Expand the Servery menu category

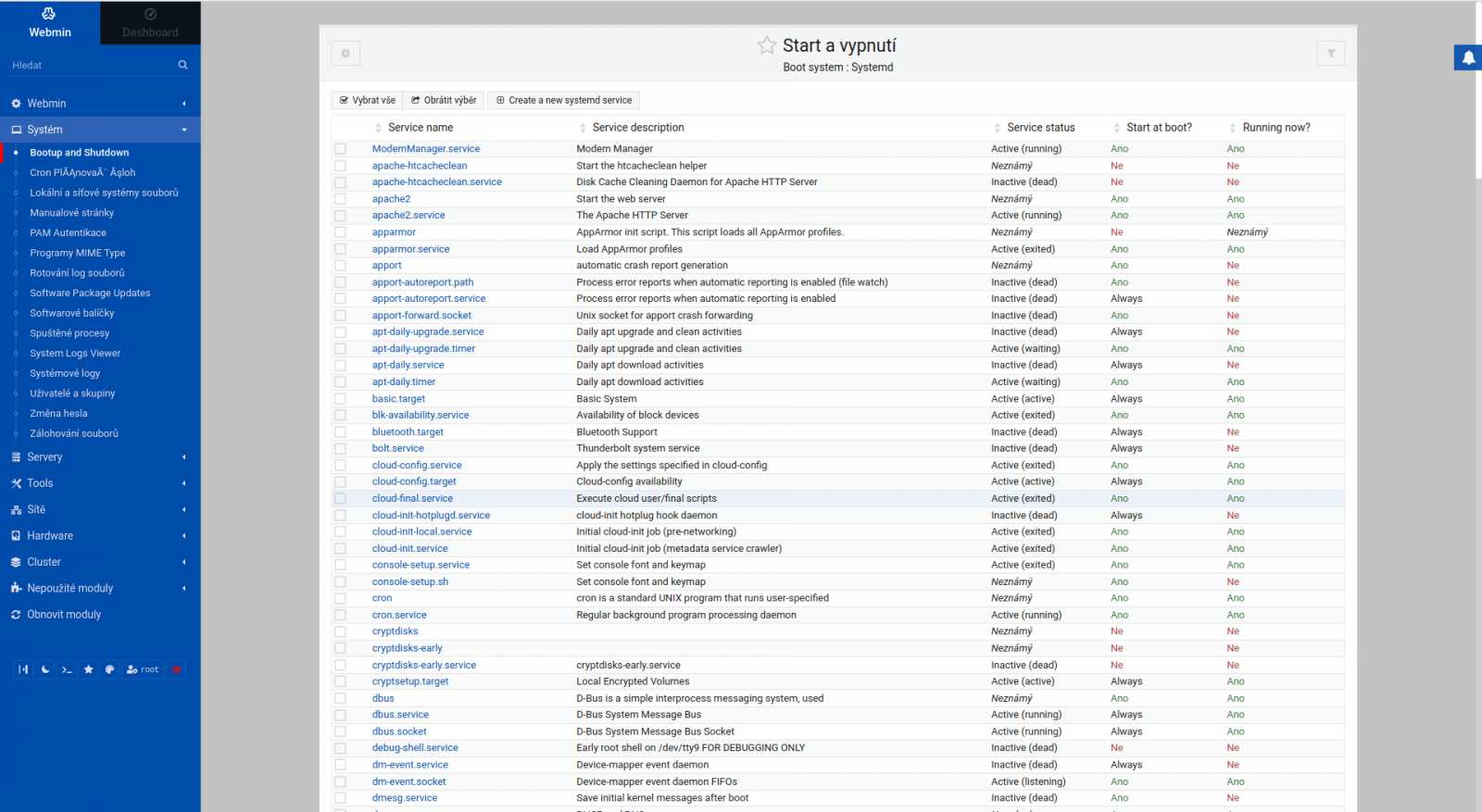(100, 457)
